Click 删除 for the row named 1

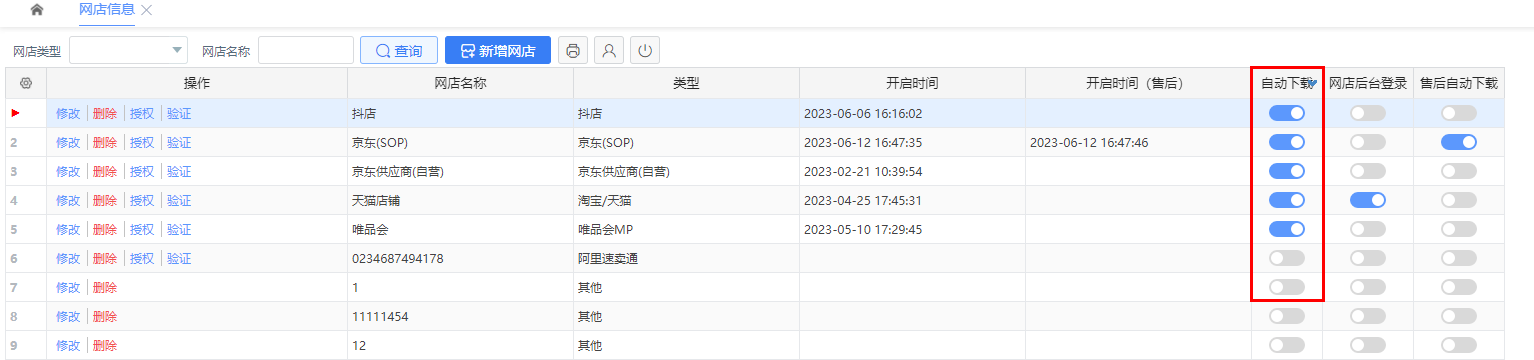click(105, 288)
